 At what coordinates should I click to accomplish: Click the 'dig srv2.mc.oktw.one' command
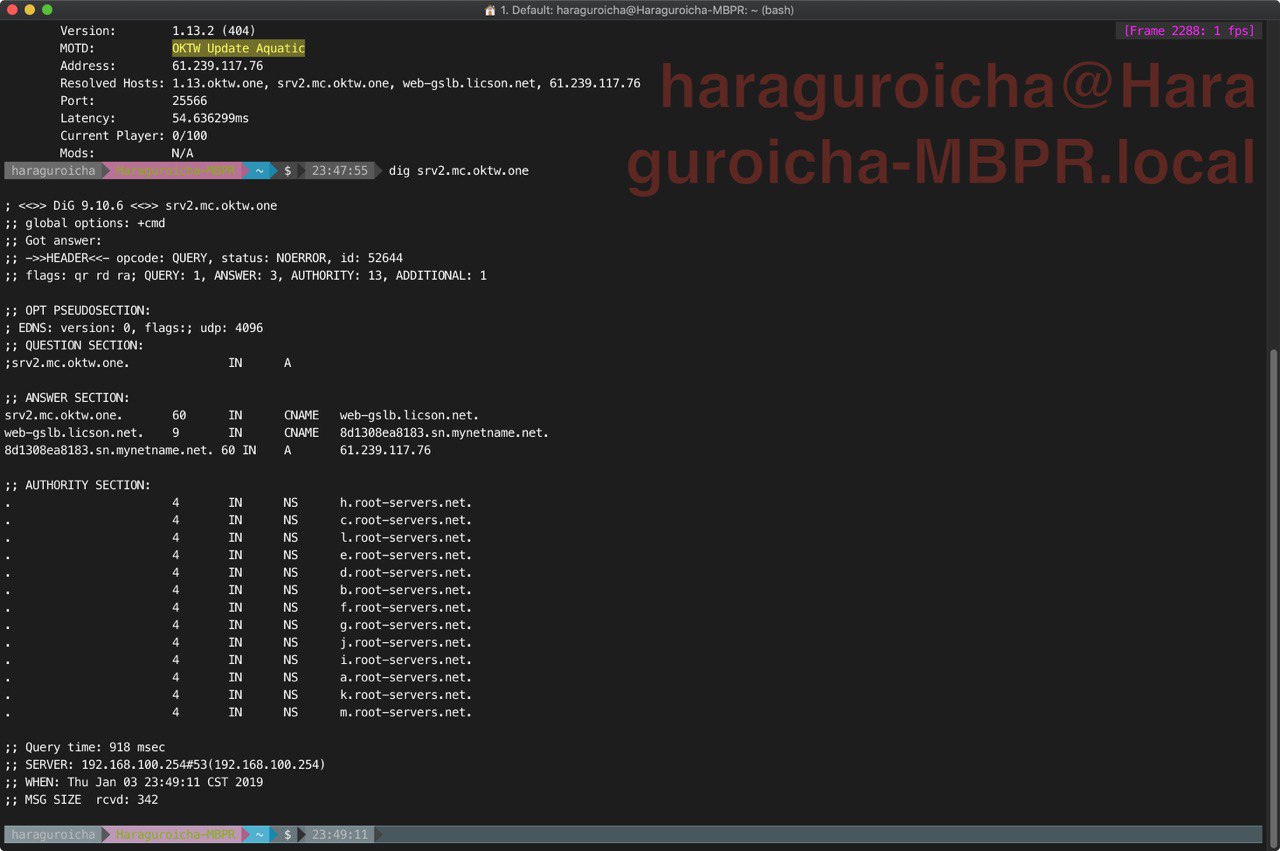pyautogui.click(x=459, y=171)
